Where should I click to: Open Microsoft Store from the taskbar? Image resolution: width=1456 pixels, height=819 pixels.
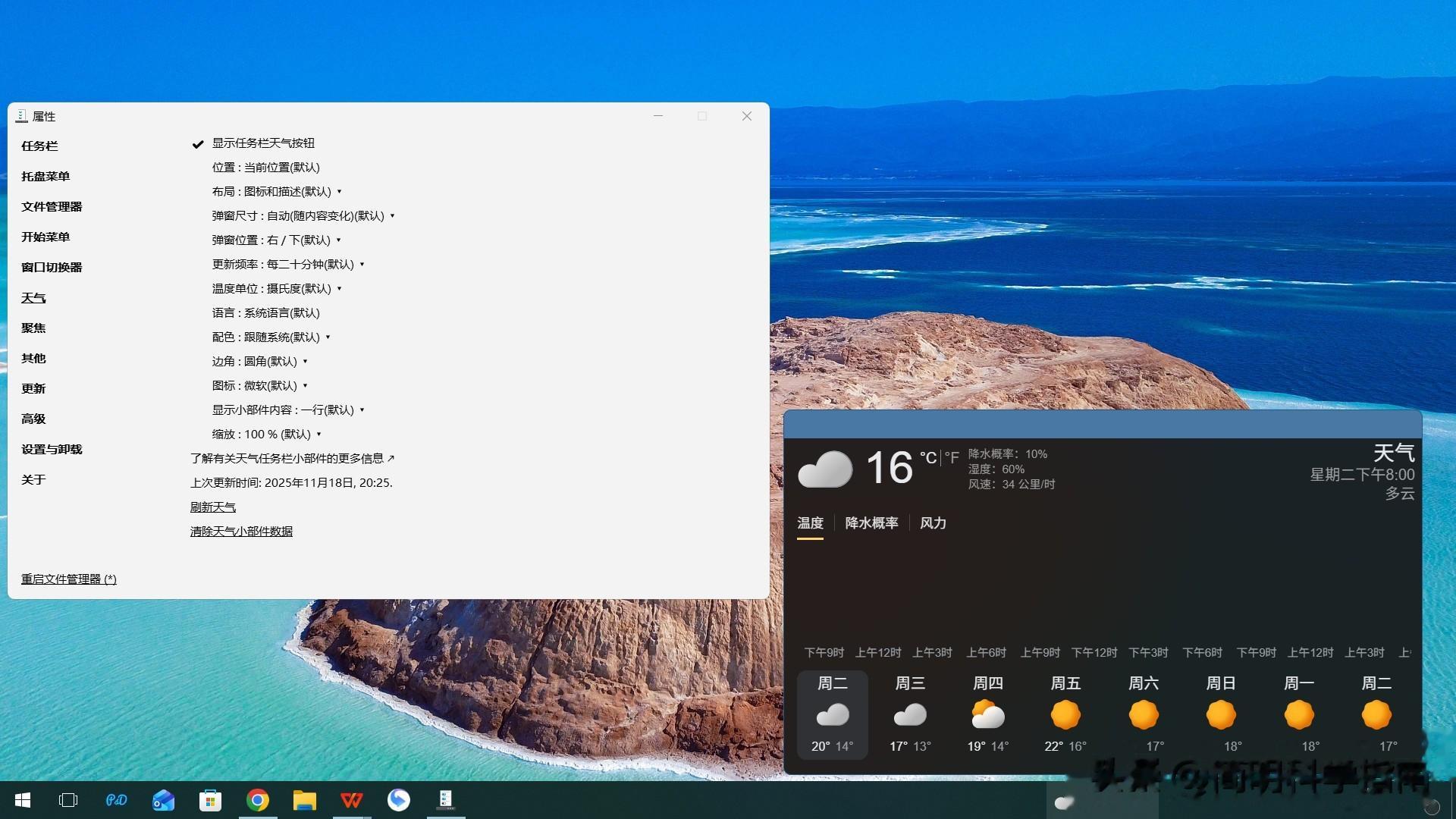(x=210, y=799)
